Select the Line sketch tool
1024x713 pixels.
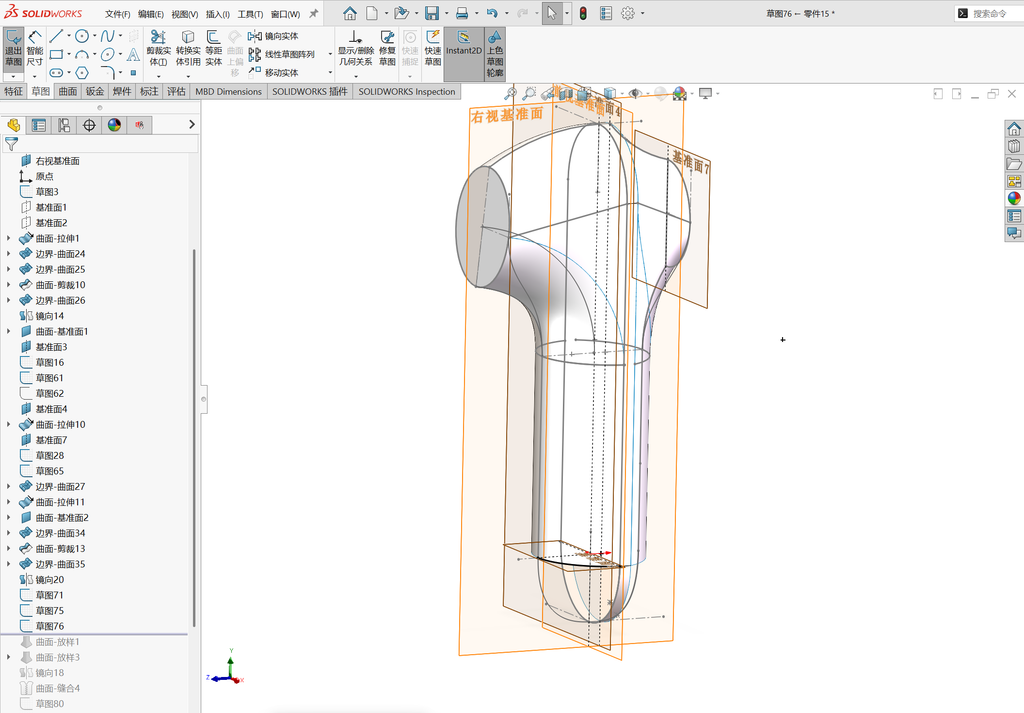click(x=56, y=36)
